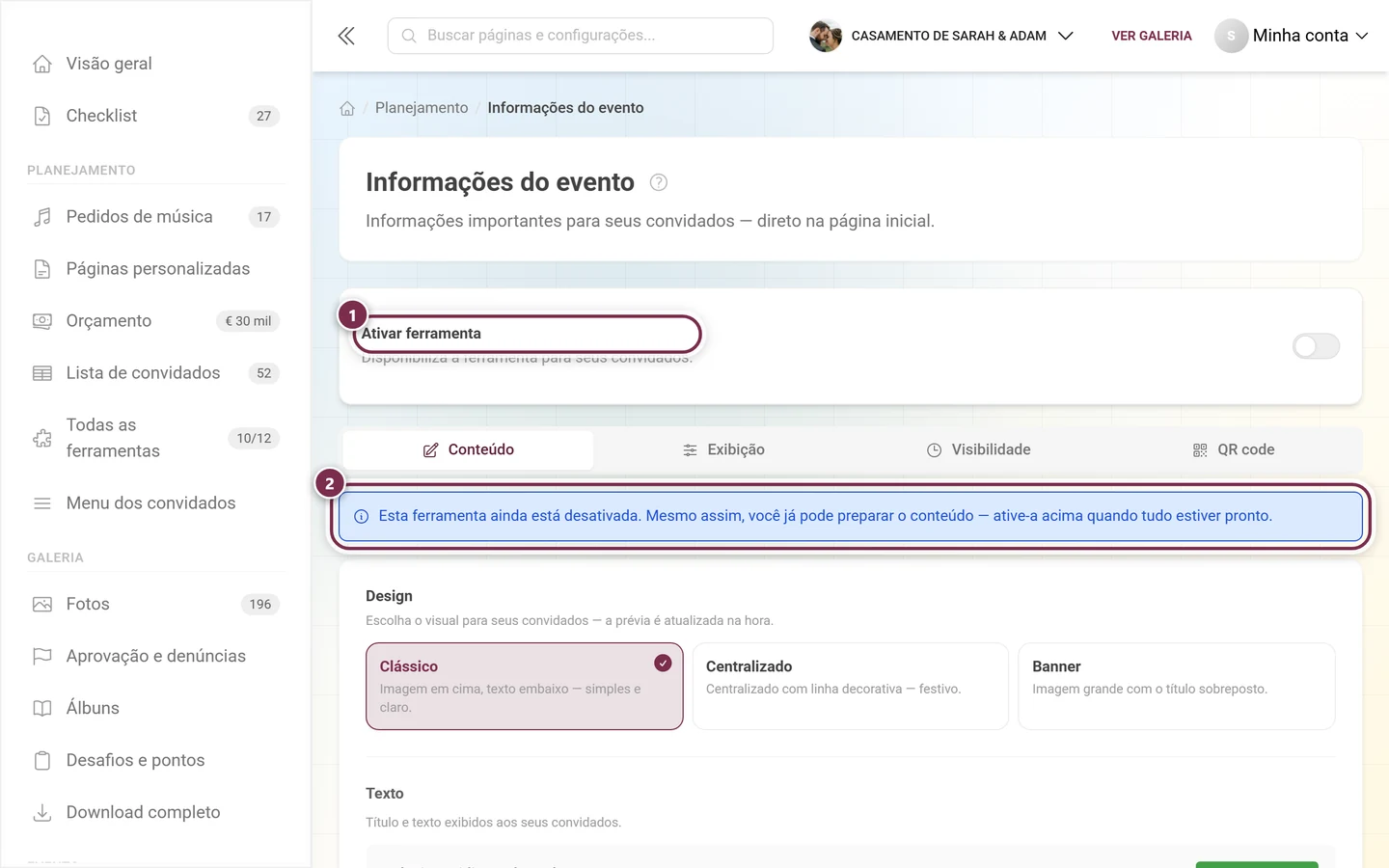Go to the Visibilidade tab
This screenshot has height=868, width=1389.
979,450
